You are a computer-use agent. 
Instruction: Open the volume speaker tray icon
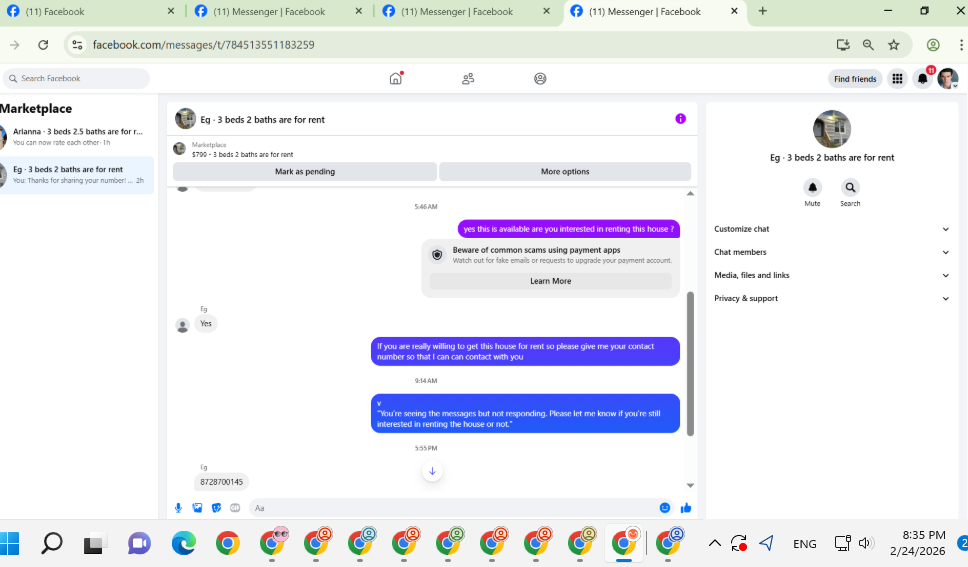(x=866, y=544)
